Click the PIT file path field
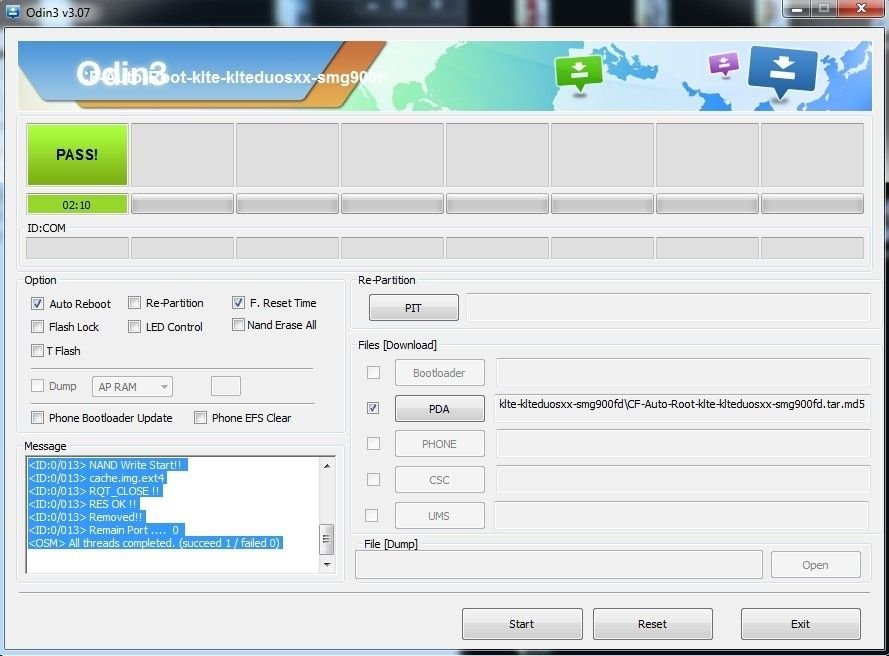 [x=668, y=307]
